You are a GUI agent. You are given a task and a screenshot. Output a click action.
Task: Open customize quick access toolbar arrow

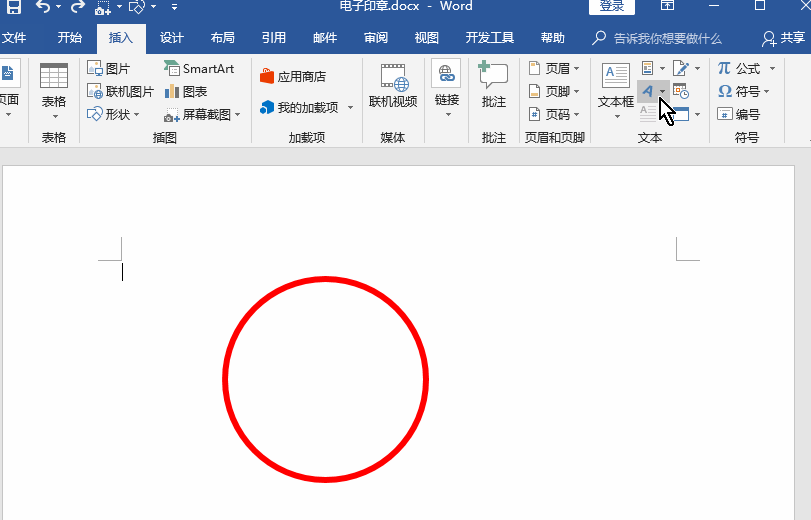tap(174, 7)
